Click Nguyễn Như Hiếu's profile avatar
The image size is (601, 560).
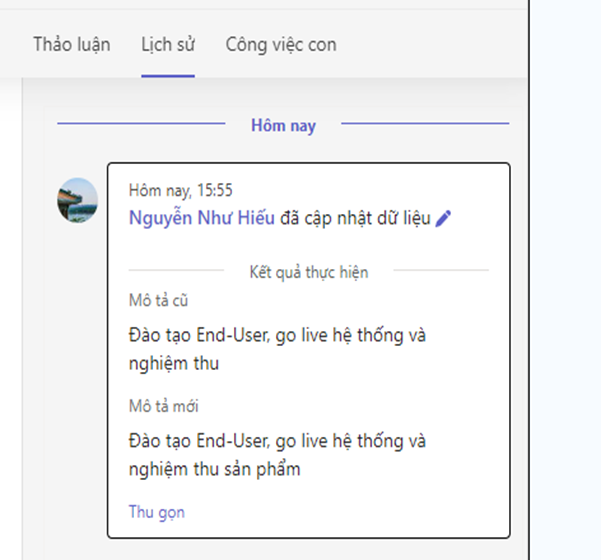[77, 201]
